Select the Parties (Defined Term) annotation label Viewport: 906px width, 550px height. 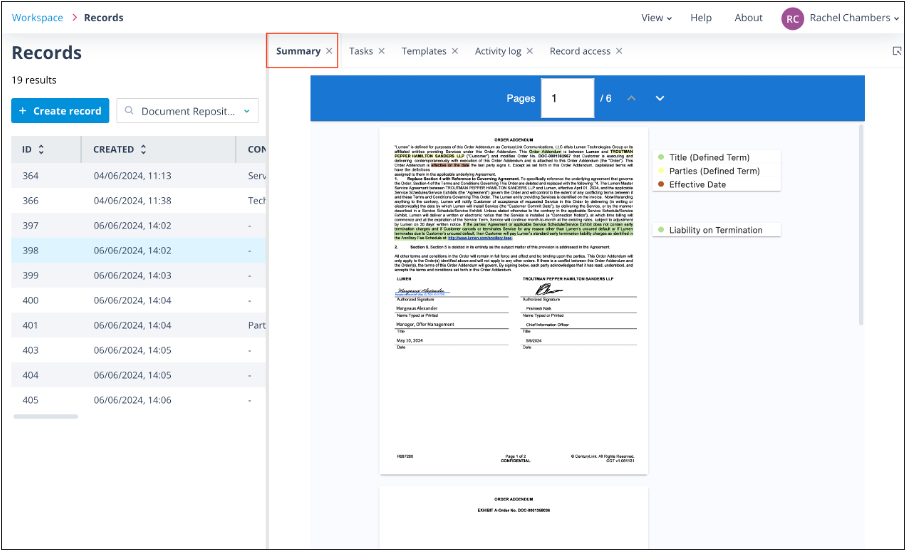[x=714, y=171]
